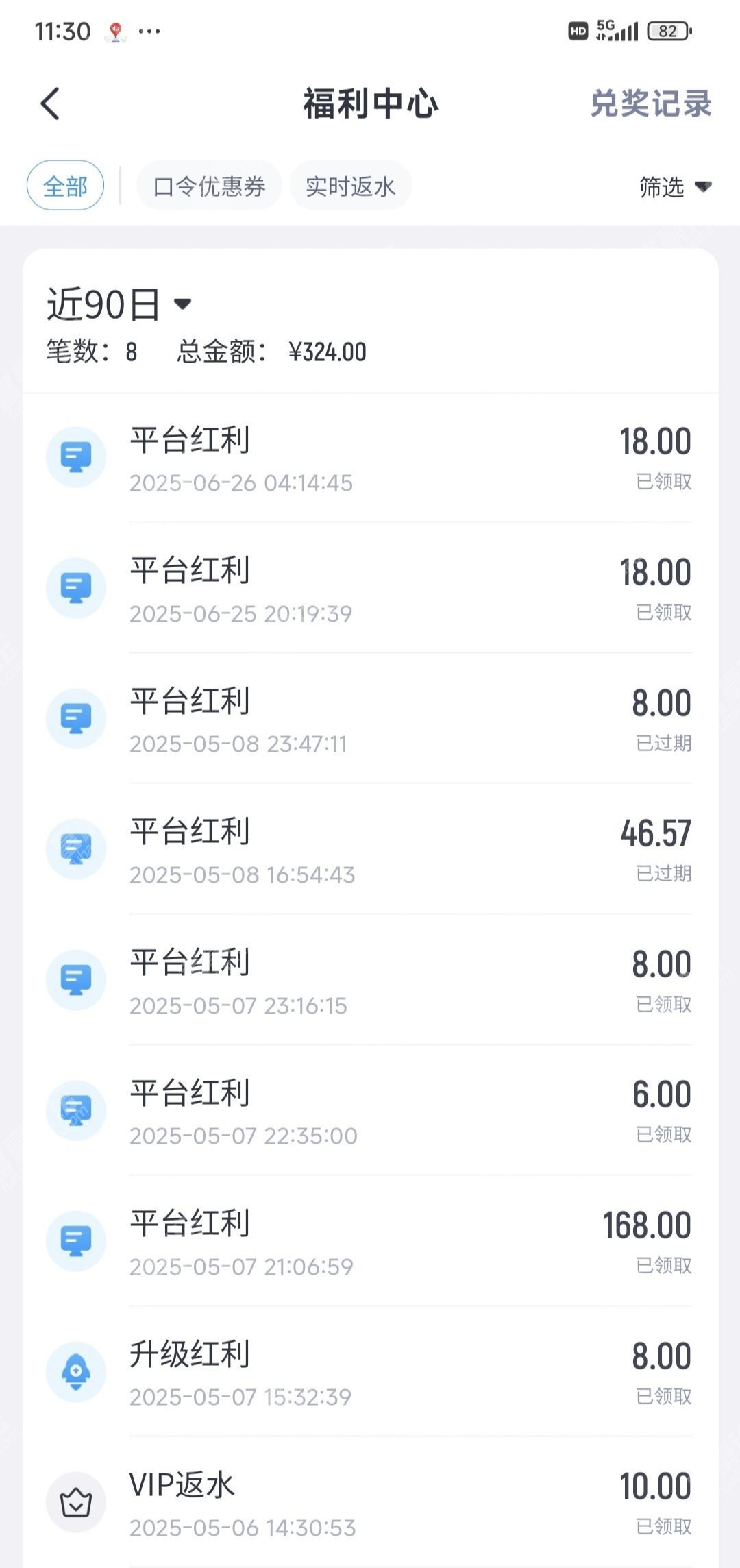This screenshot has height=1568, width=740.
Task: Open 兑奖记录 link
Action: 651,103
